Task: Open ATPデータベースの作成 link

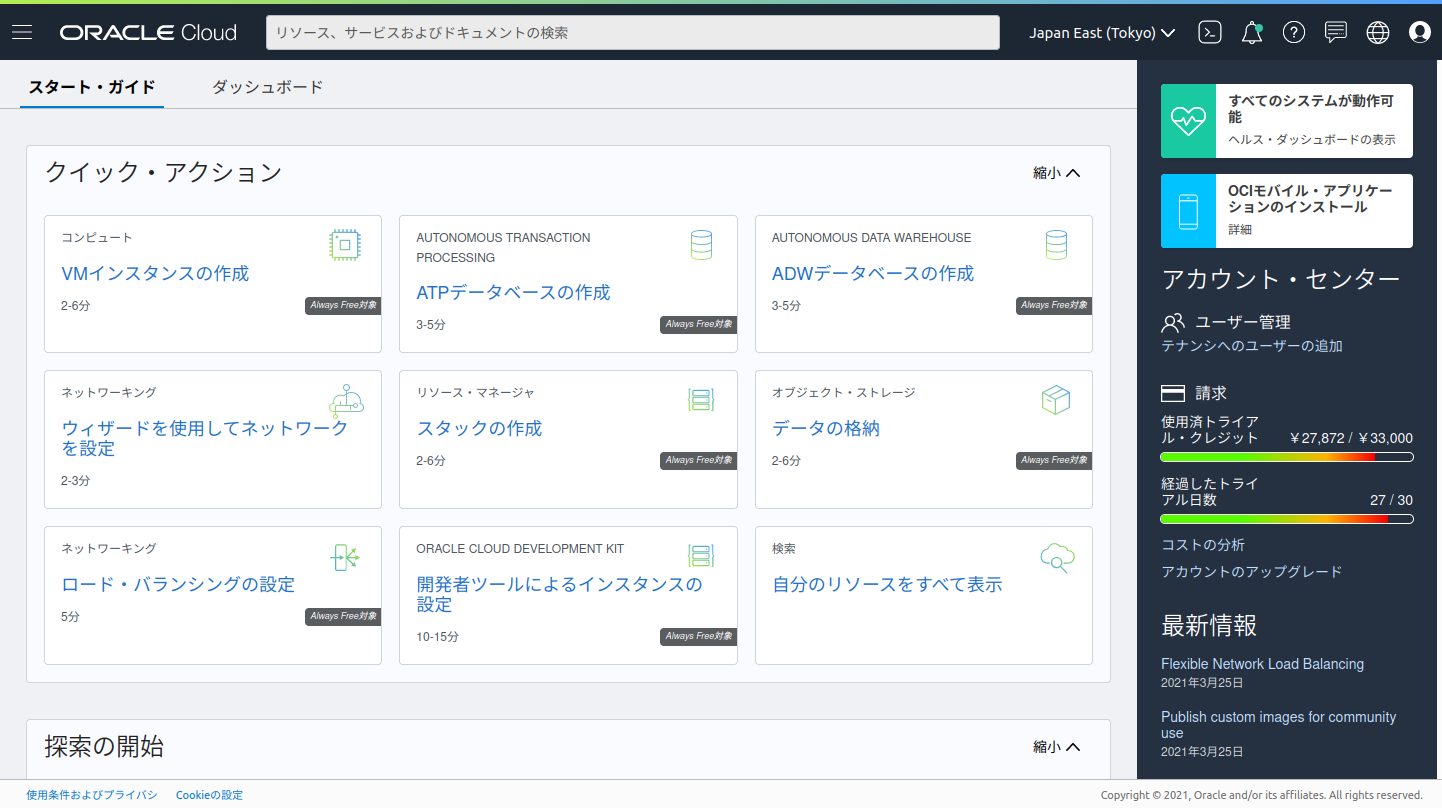Action: click(x=513, y=292)
